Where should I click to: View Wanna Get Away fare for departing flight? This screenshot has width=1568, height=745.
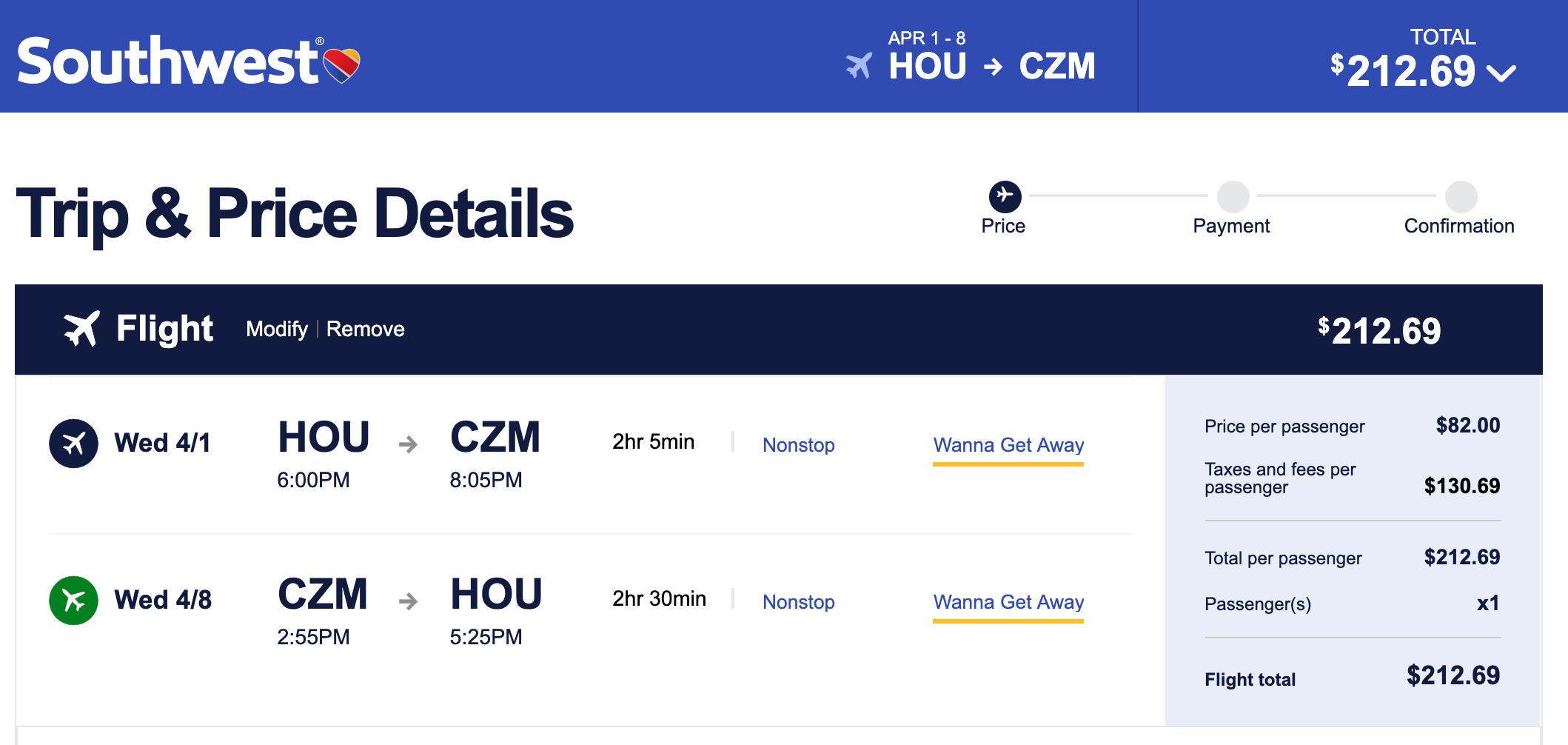tap(1008, 445)
